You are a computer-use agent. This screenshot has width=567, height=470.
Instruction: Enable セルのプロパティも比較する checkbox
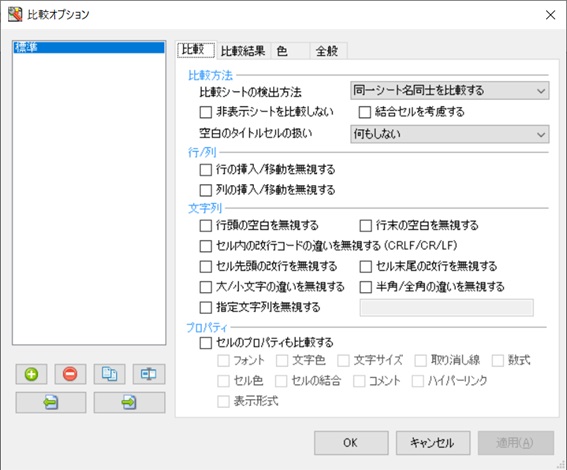pyautogui.click(x=206, y=343)
